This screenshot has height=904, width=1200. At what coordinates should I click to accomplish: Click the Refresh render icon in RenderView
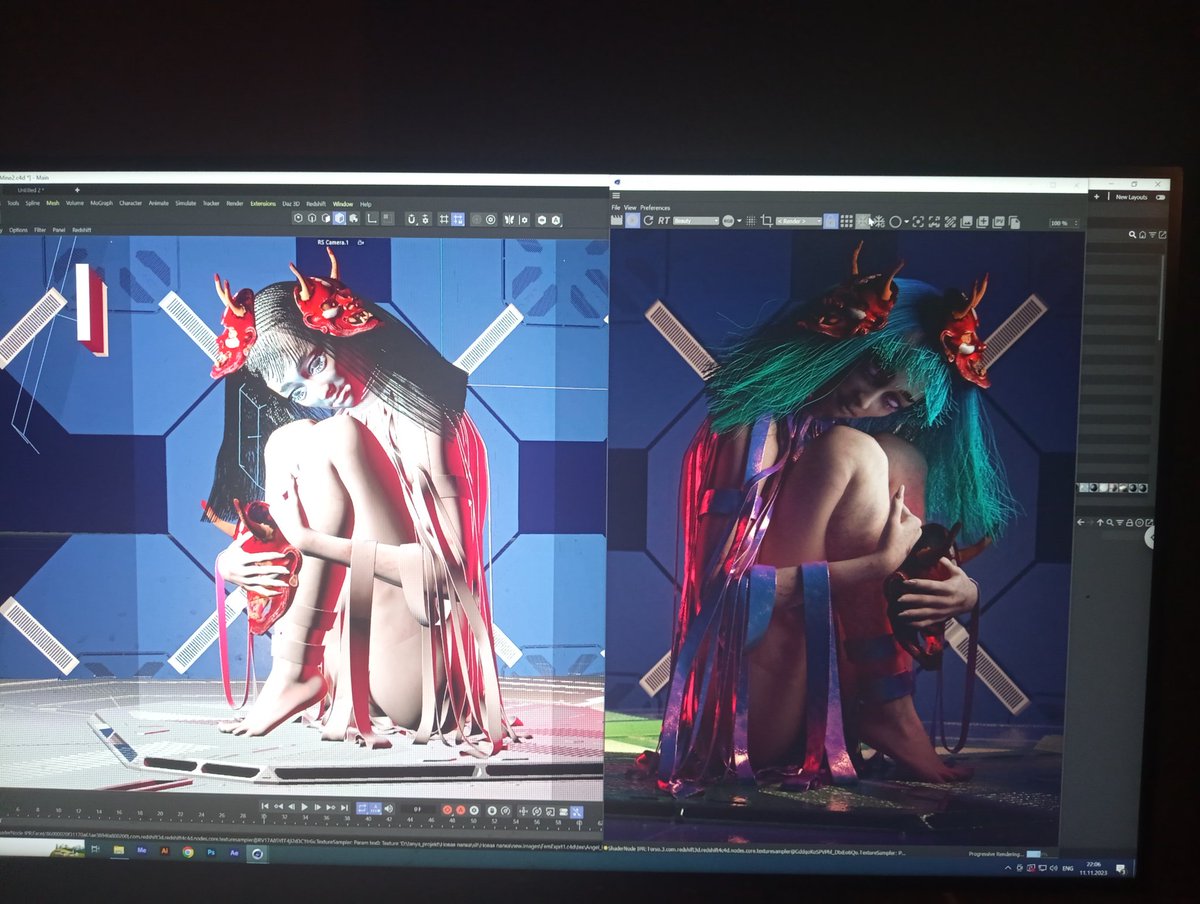(x=648, y=221)
